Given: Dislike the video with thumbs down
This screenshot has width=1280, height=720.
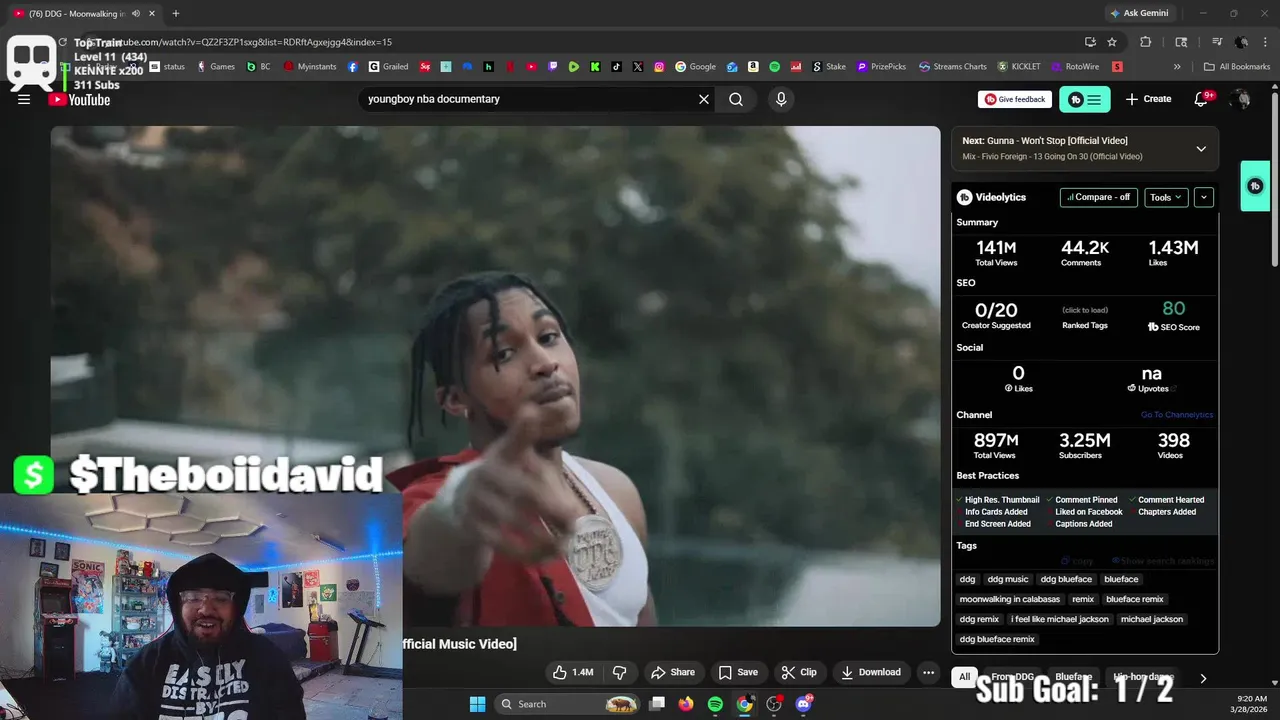Looking at the screenshot, I should click(x=620, y=672).
